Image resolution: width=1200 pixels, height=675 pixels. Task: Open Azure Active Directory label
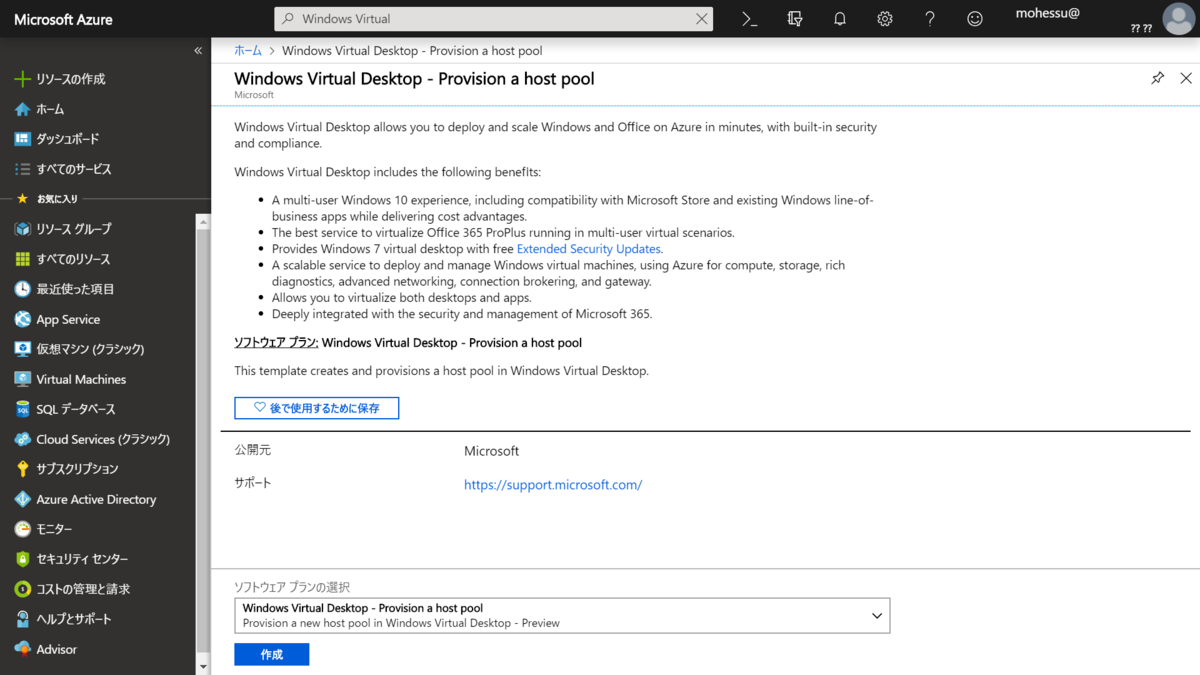(96, 499)
